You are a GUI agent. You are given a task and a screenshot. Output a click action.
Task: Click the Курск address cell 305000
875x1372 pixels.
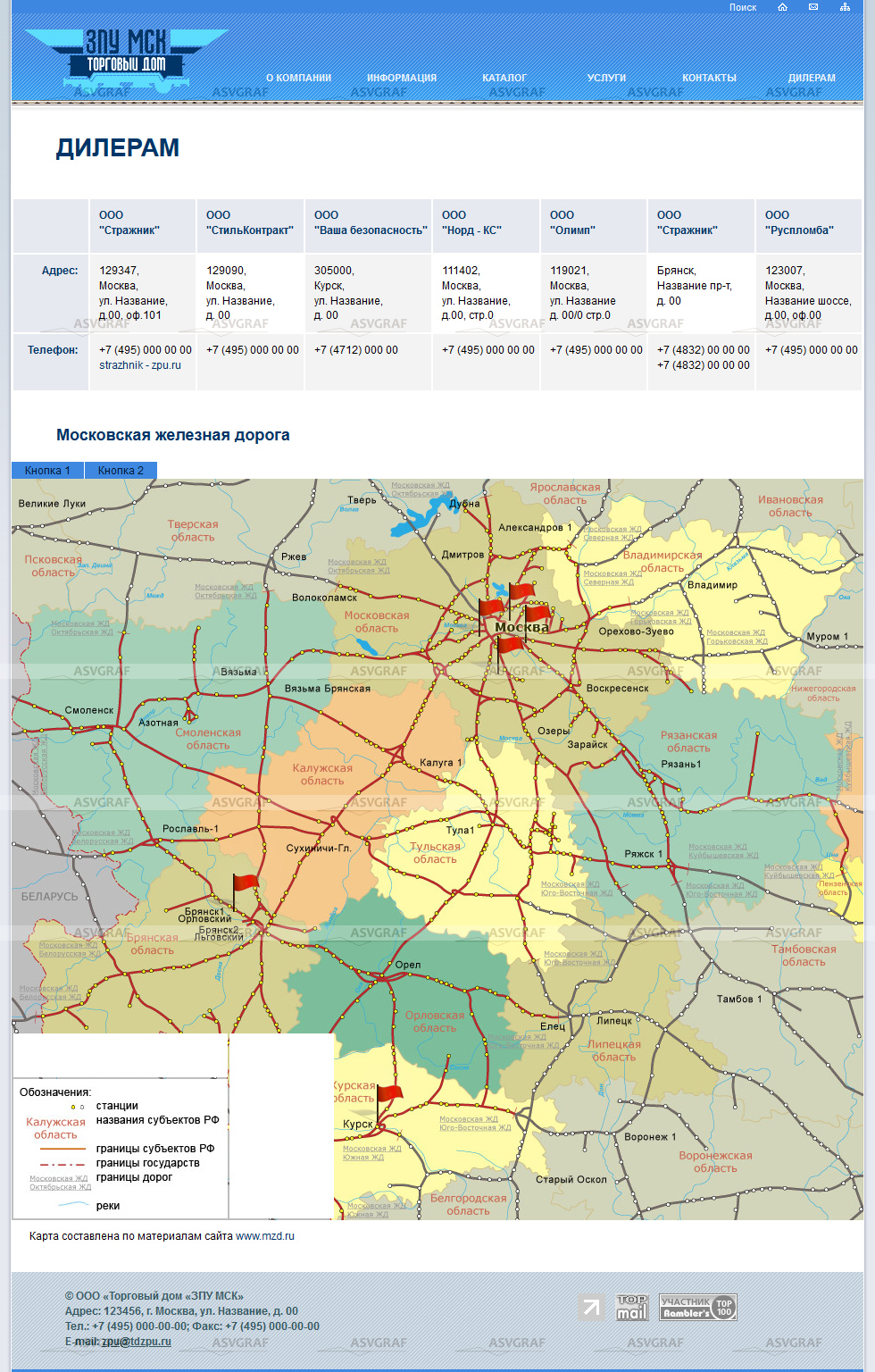click(369, 293)
